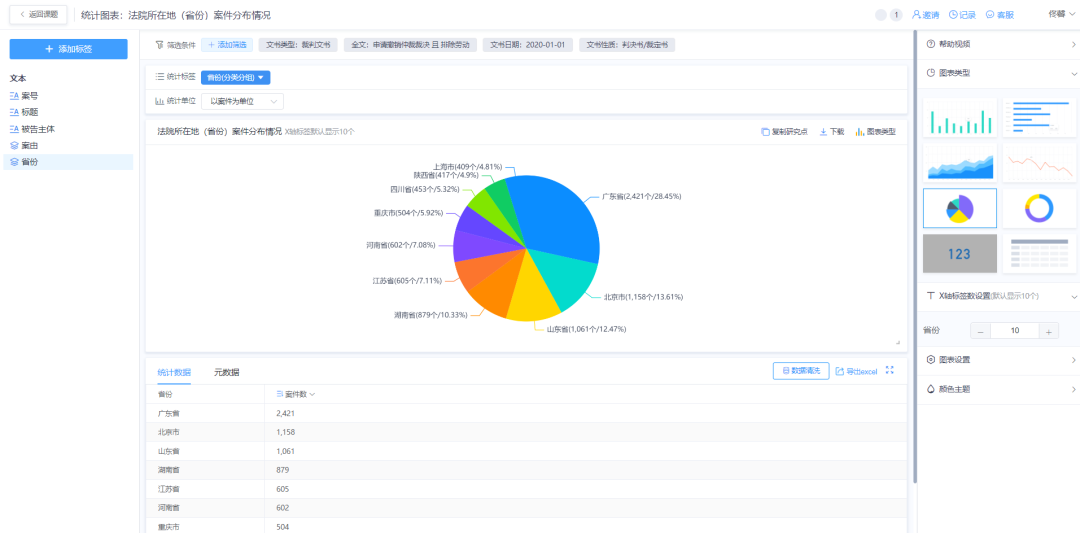Expand the 颜色主题 section
The image size is (1080, 533).
pos(999,389)
